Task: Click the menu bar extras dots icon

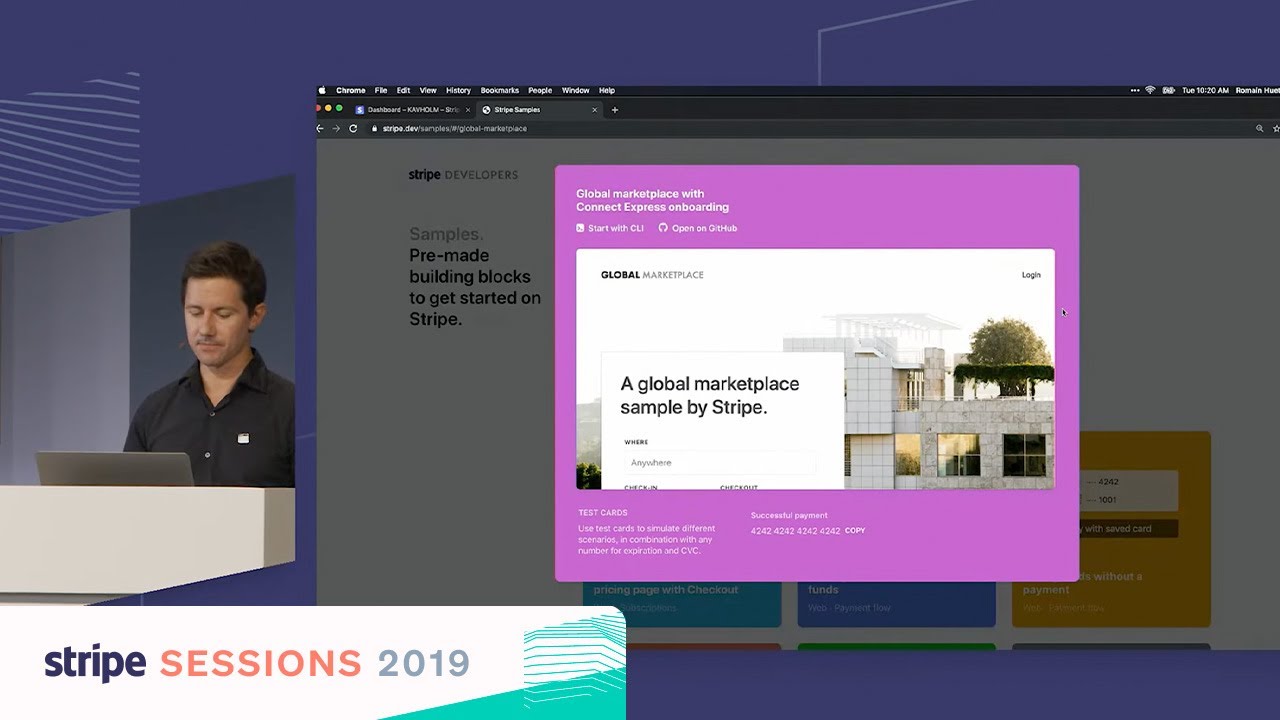Action: click(x=1135, y=90)
